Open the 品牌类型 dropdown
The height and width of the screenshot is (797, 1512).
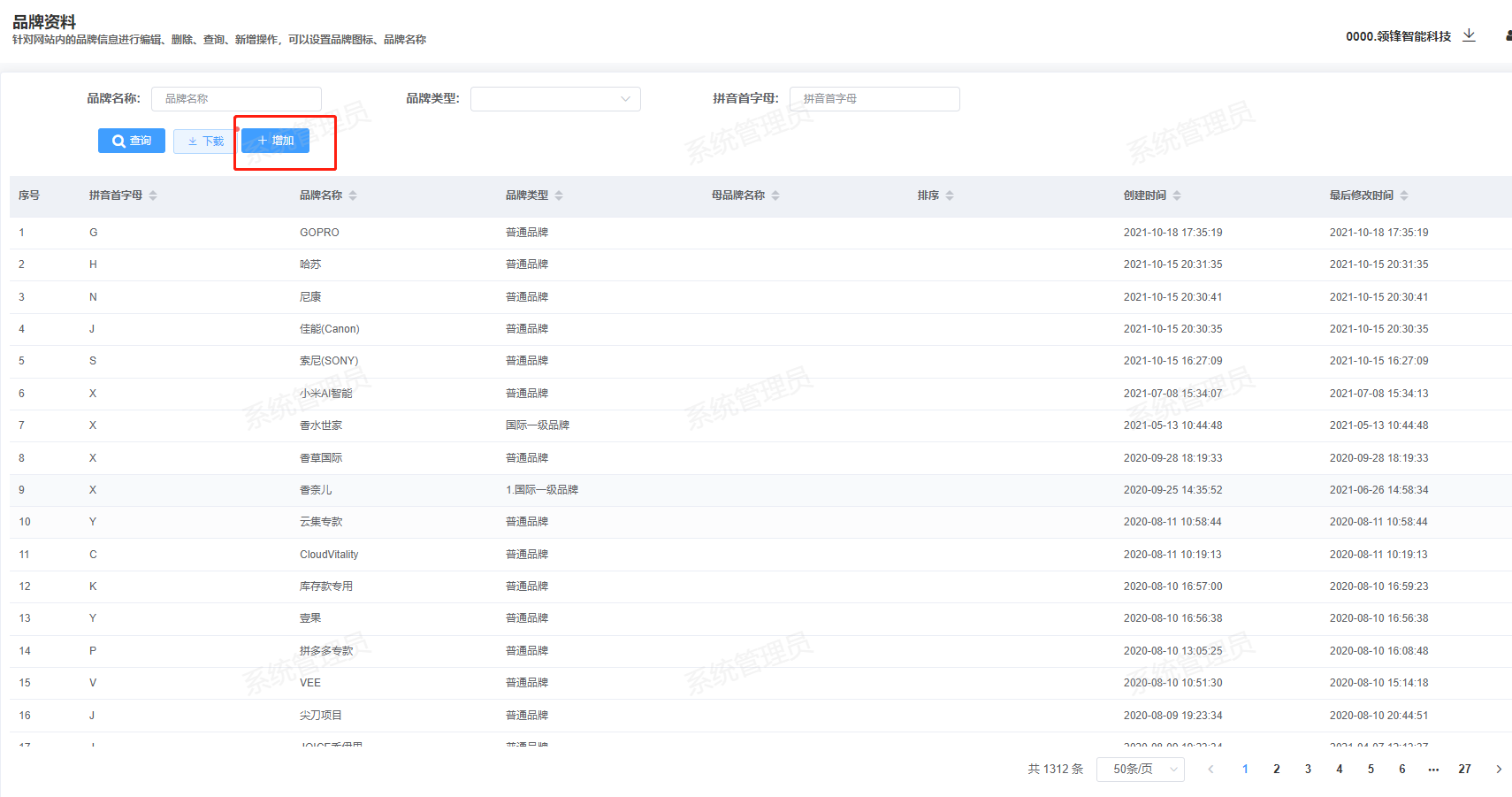pyautogui.click(x=555, y=99)
